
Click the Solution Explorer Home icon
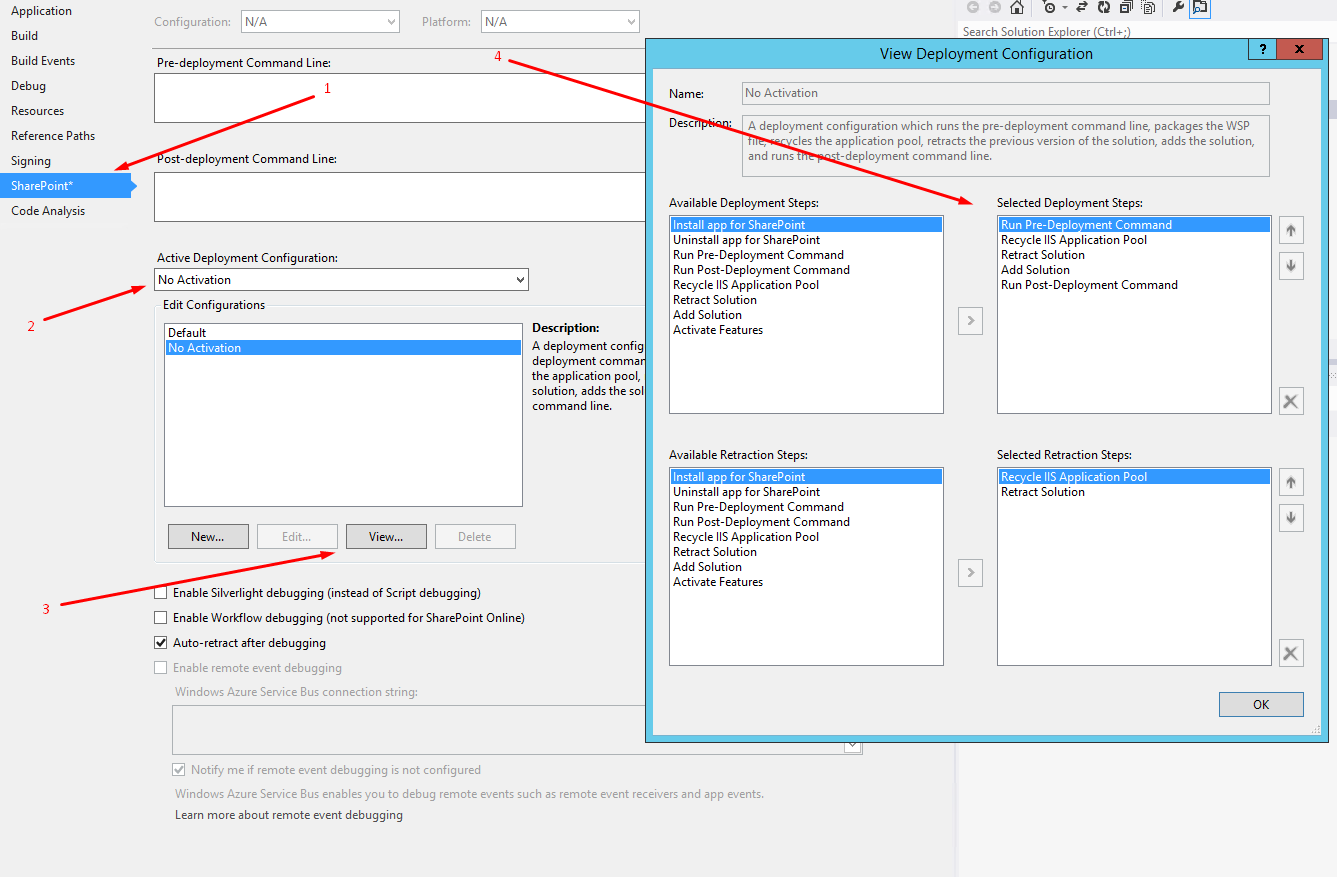(x=1017, y=8)
